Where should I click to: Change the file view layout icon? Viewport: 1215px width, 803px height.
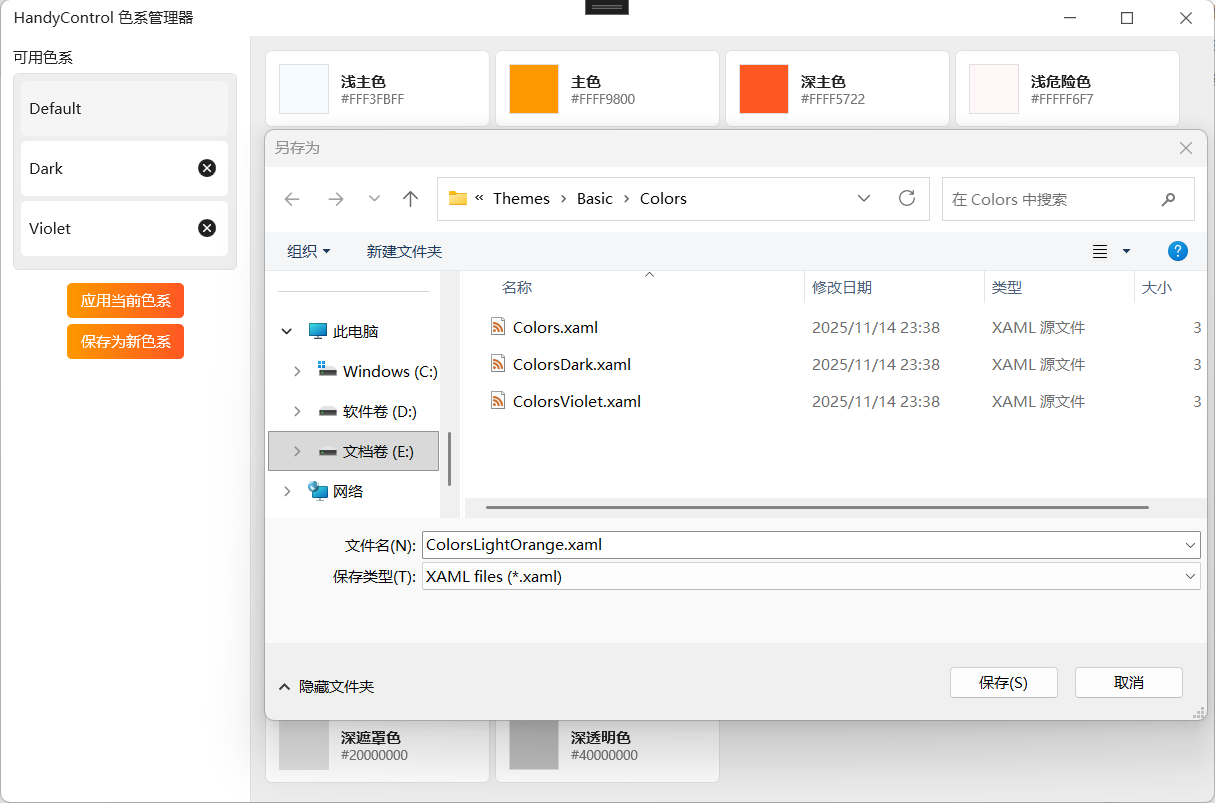[x=1100, y=251]
